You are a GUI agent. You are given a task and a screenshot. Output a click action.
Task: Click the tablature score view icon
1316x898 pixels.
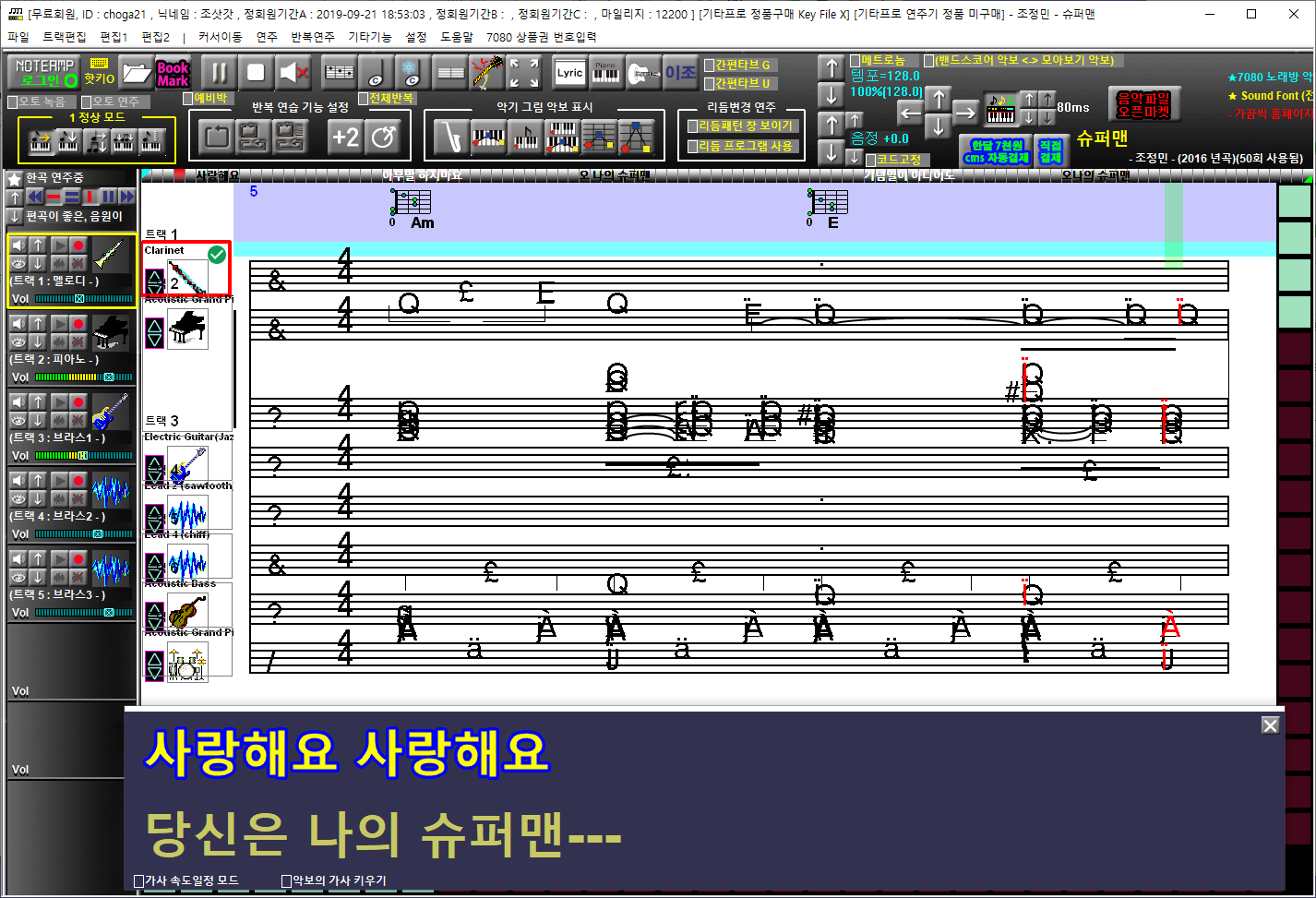tap(340, 72)
